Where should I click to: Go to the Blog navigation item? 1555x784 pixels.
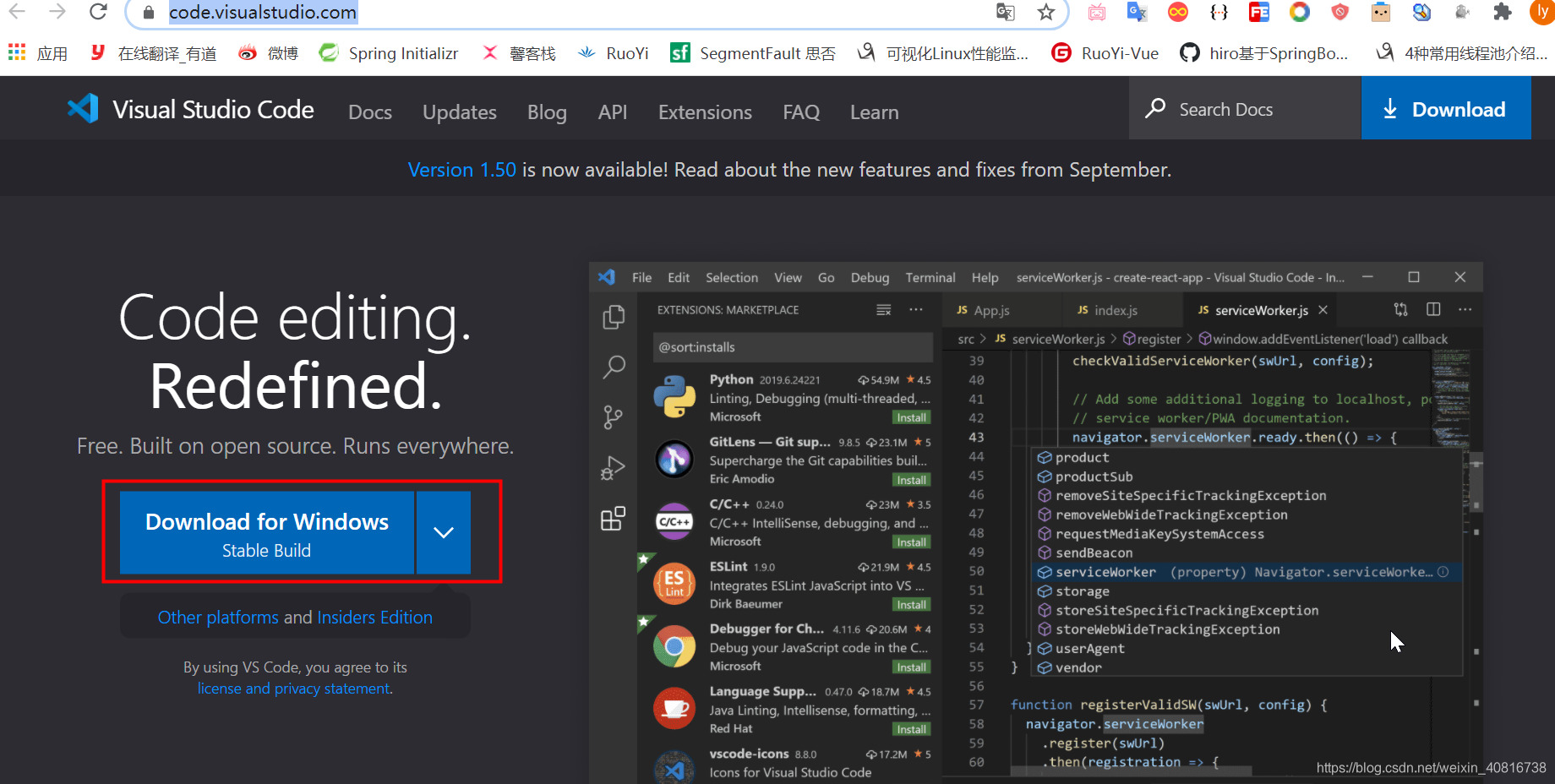pyautogui.click(x=547, y=112)
